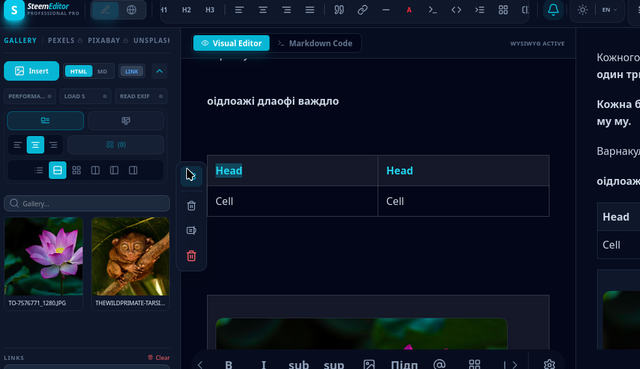The width and height of the screenshot is (640, 369).
Task: Toggle the LINK option button
Action: tap(131, 71)
